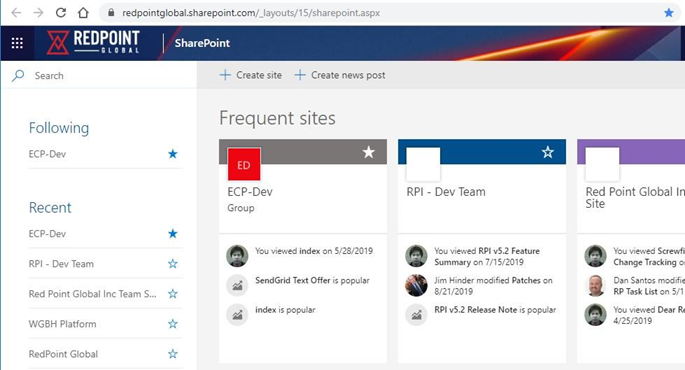This screenshot has height=370, width=685.
Task: Go to browser home icon
Action: pos(83,13)
